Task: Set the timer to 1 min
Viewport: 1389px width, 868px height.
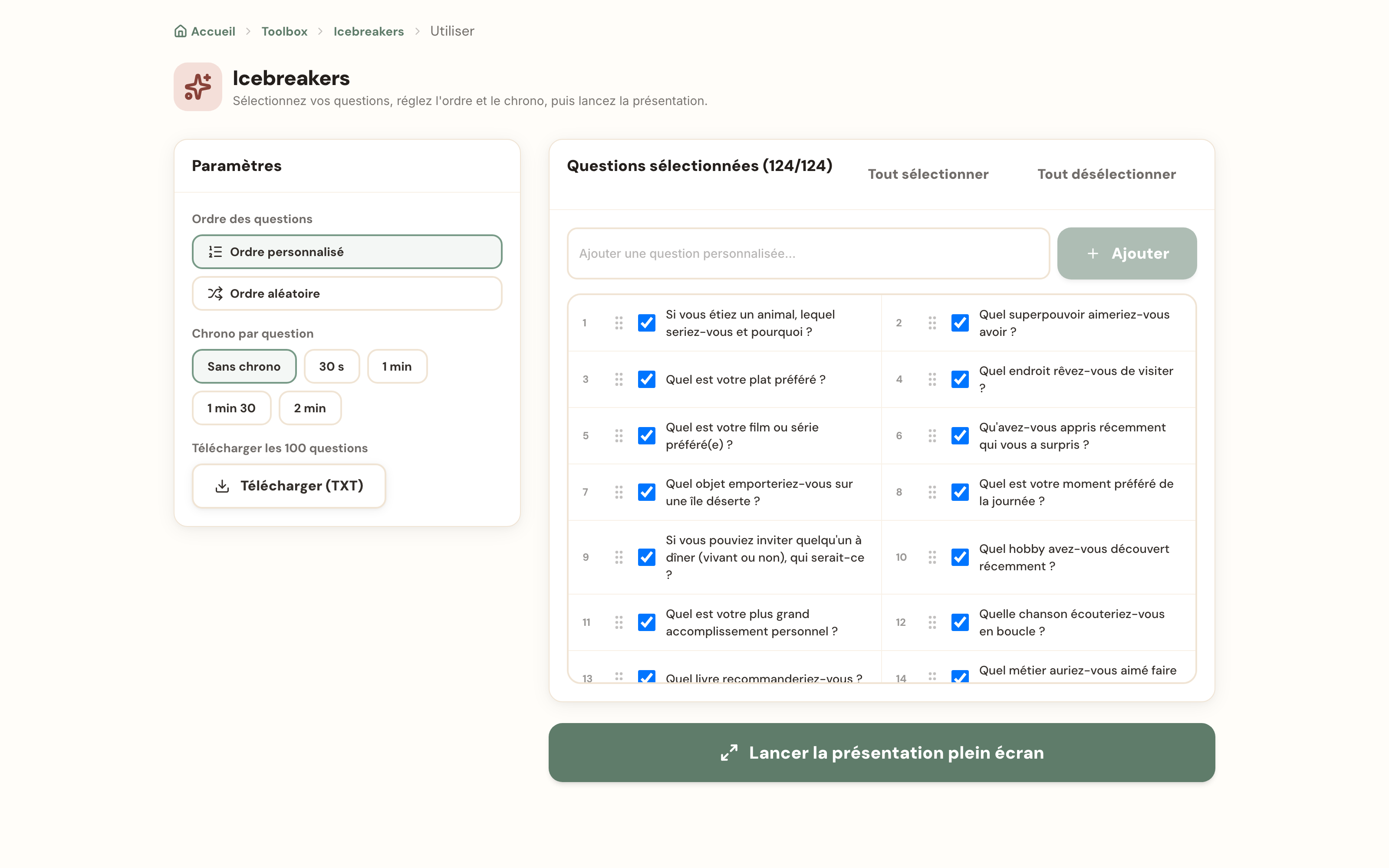Action: (x=397, y=366)
